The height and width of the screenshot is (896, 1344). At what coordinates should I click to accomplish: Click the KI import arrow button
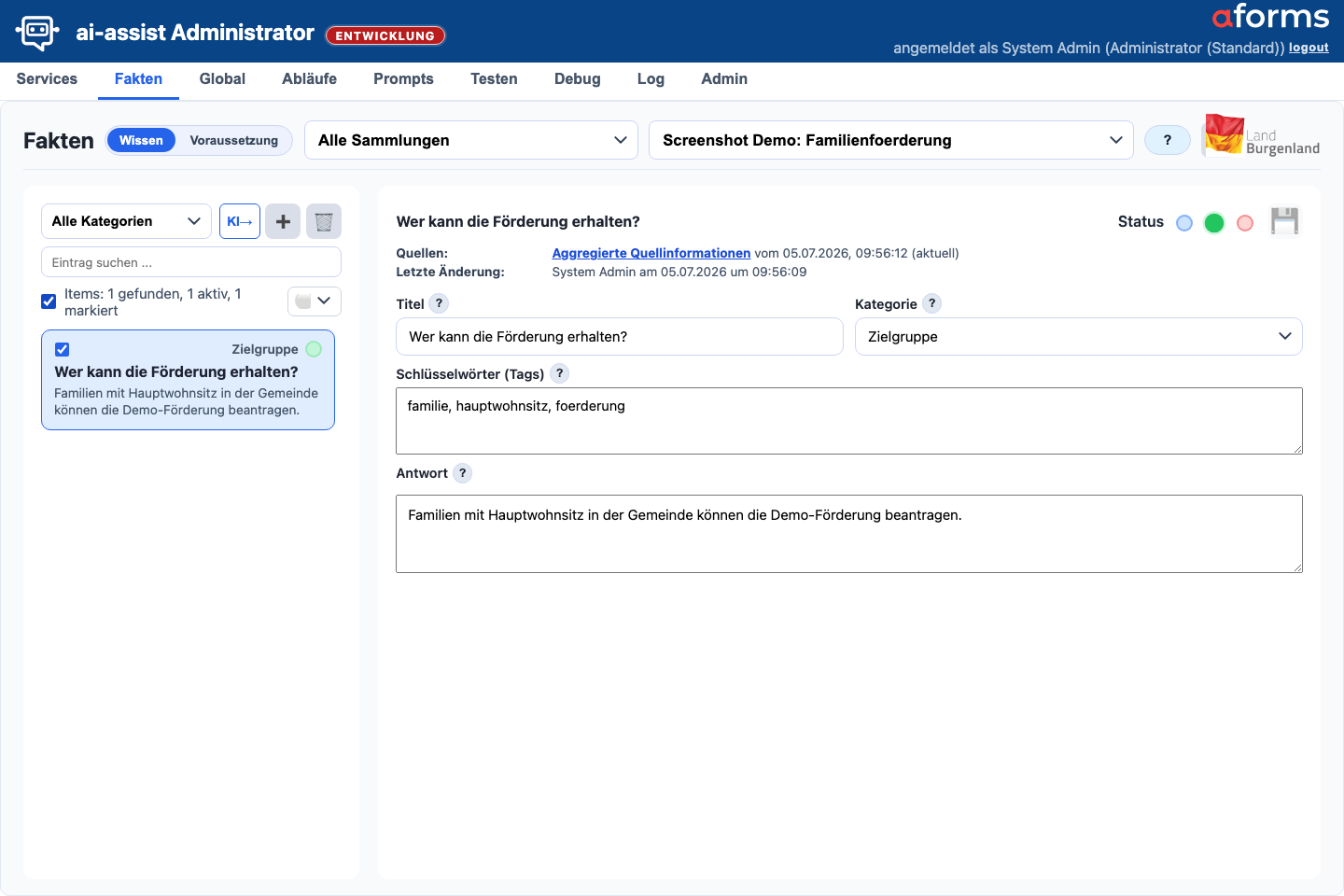pos(240,221)
